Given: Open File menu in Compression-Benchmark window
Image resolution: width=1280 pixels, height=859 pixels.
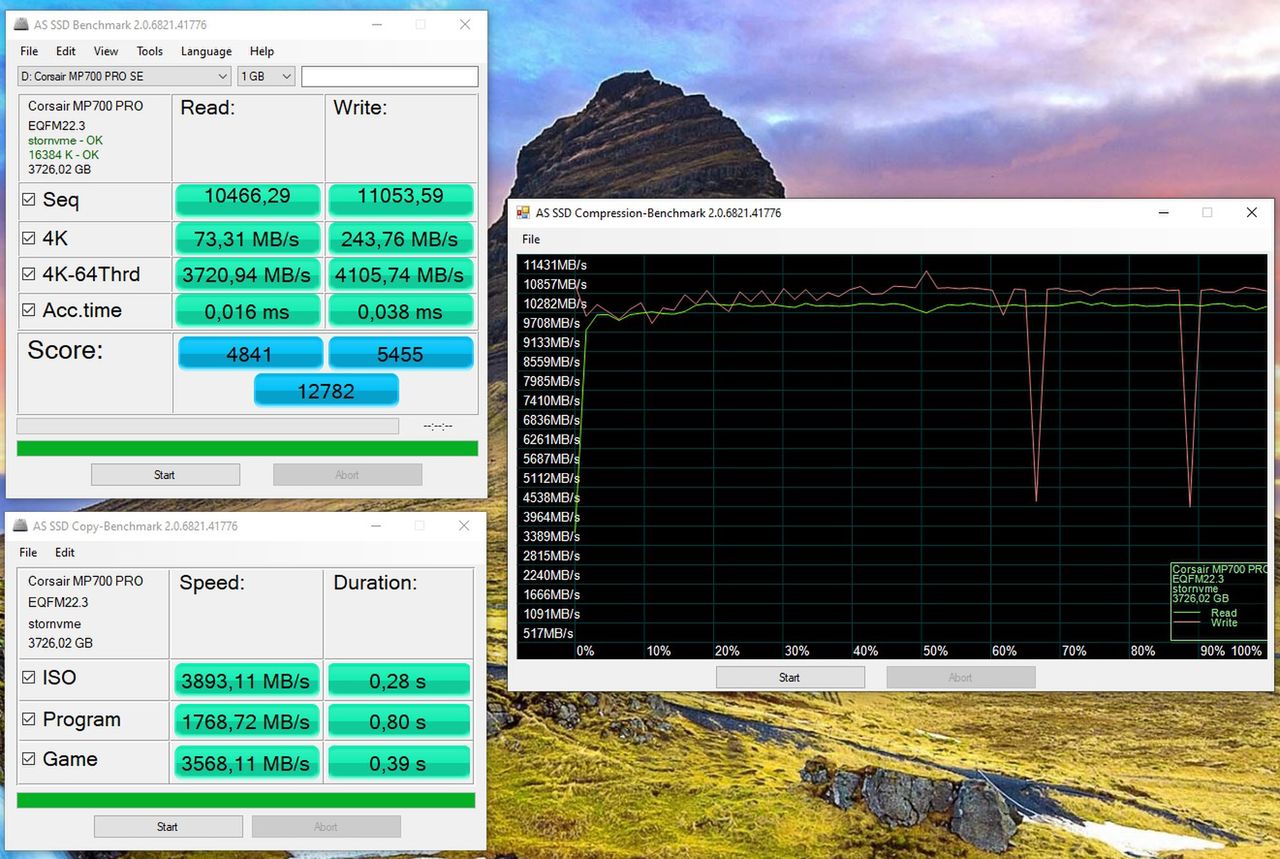Looking at the screenshot, I should click(531, 239).
